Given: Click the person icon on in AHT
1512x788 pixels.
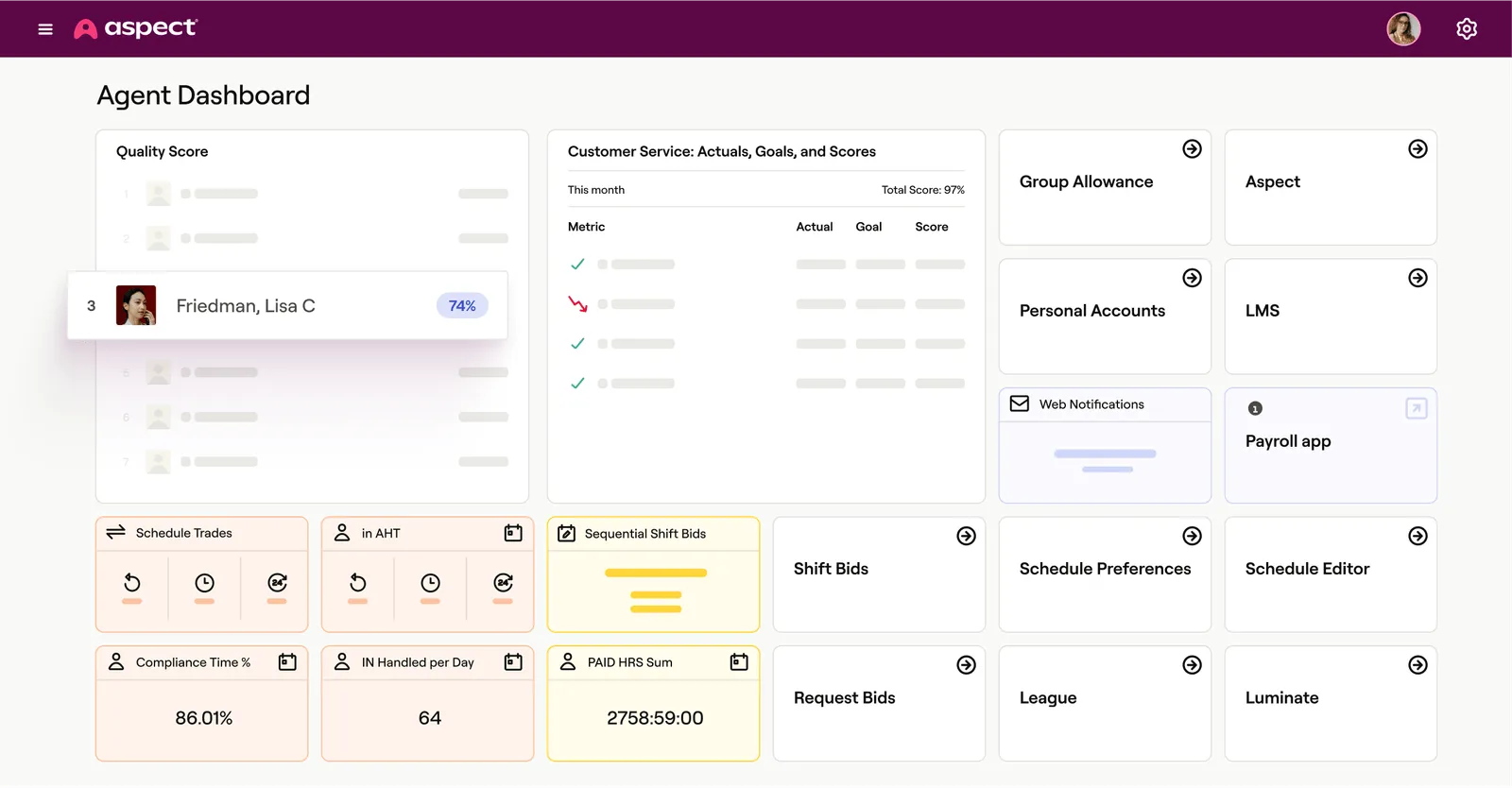Looking at the screenshot, I should point(342,533).
